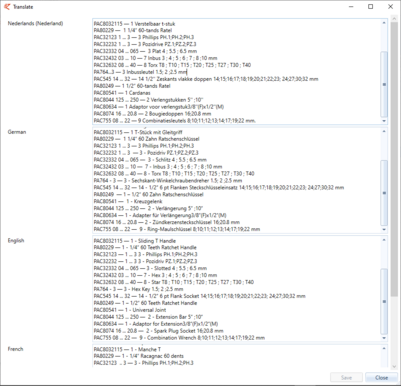This screenshot has height=386, width=401.
Task: Click the English text box scrollbar thumb
Action: point(384,301)
